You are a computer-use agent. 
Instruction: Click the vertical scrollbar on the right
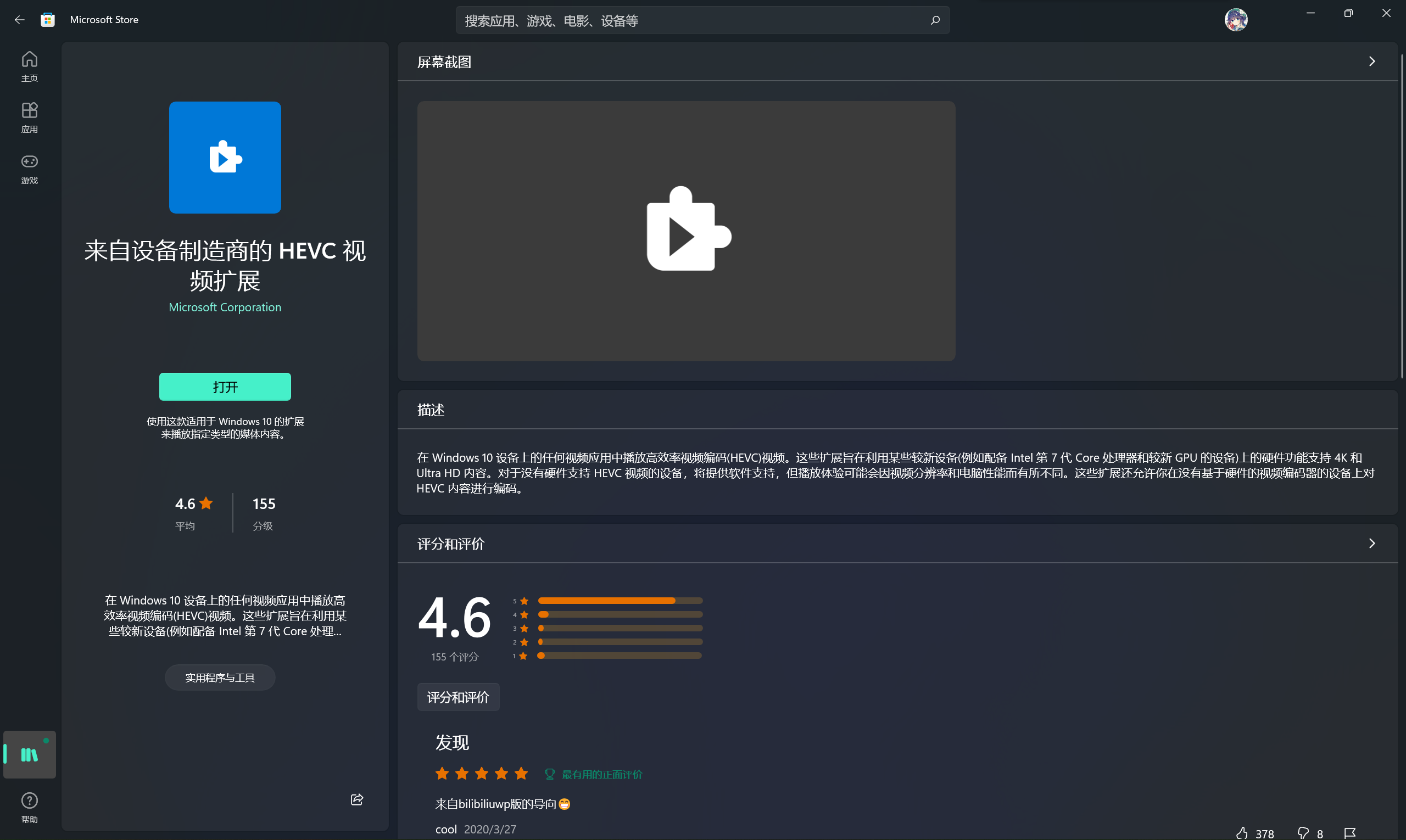click(x=1402, y=215)
